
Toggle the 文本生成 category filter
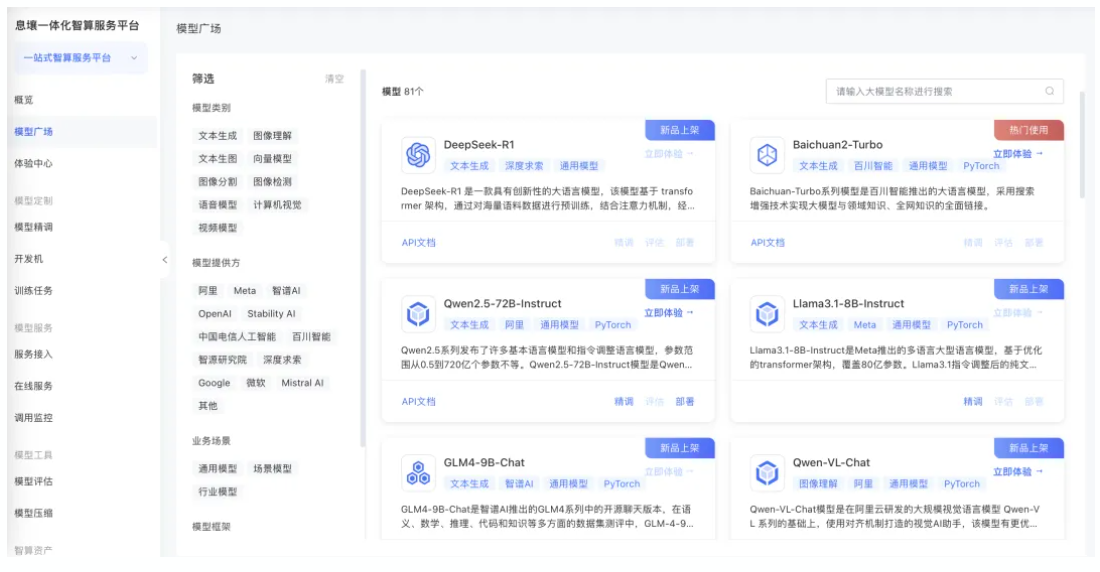(x=217, y=135)
